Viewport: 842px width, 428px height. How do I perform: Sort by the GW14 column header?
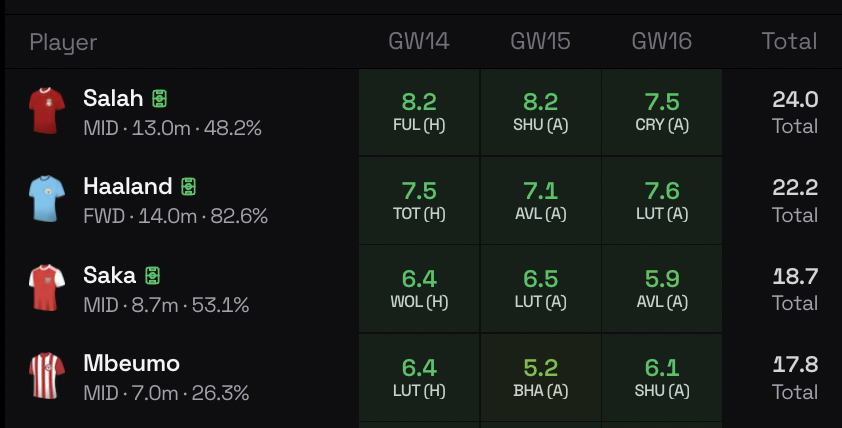pos(419,42)
